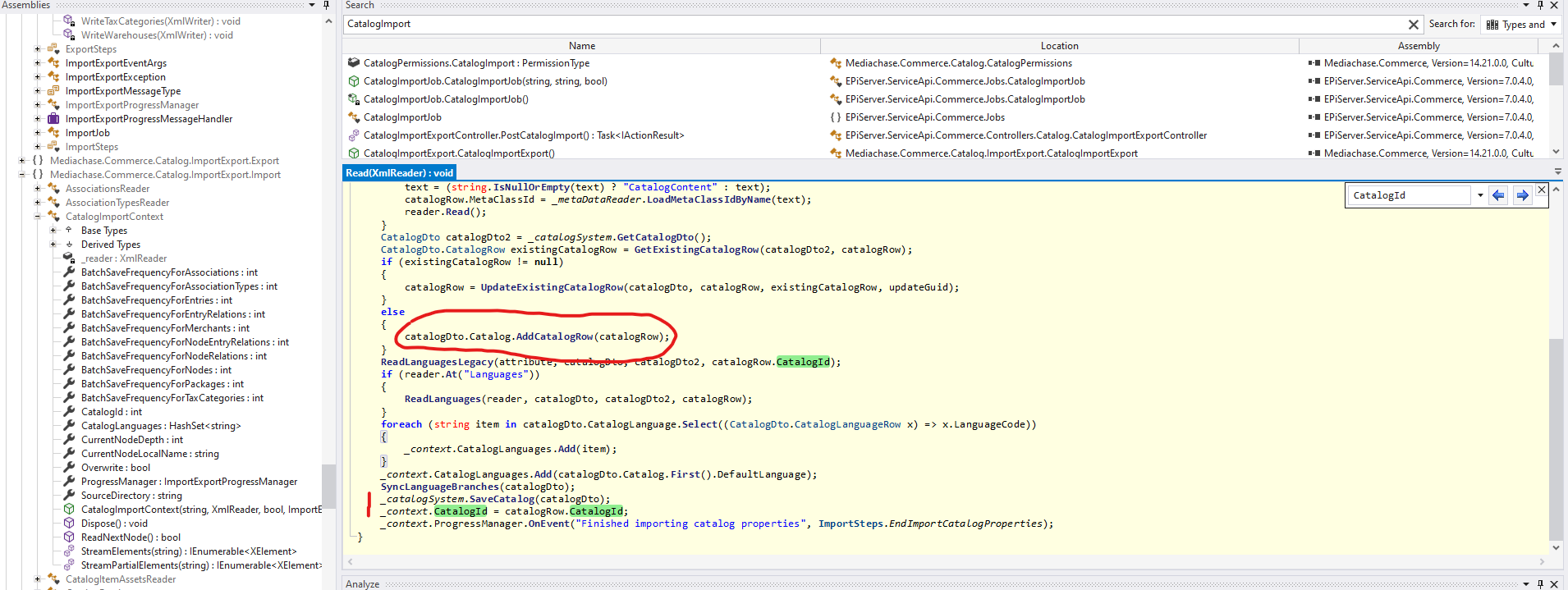Select the Read(XmlReader) : void tab
The height and width of the screenshot is (590, 1568).
point(399,173)
